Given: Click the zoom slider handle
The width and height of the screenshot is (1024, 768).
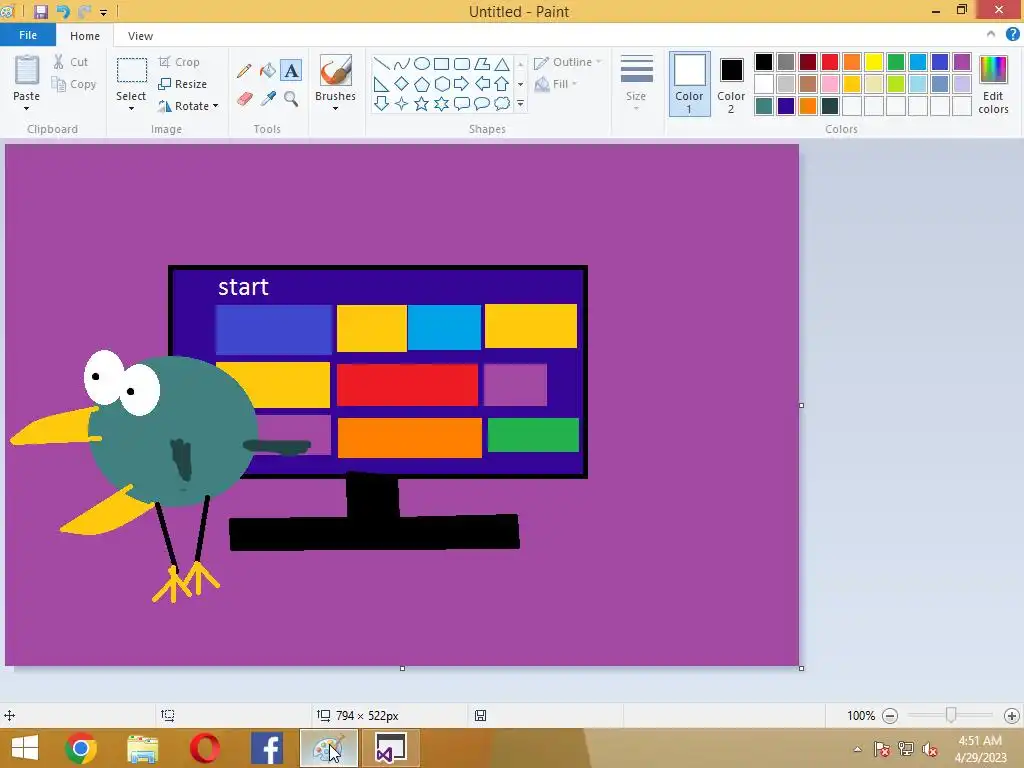Looking at the screenshot, I should pos(951,715).
